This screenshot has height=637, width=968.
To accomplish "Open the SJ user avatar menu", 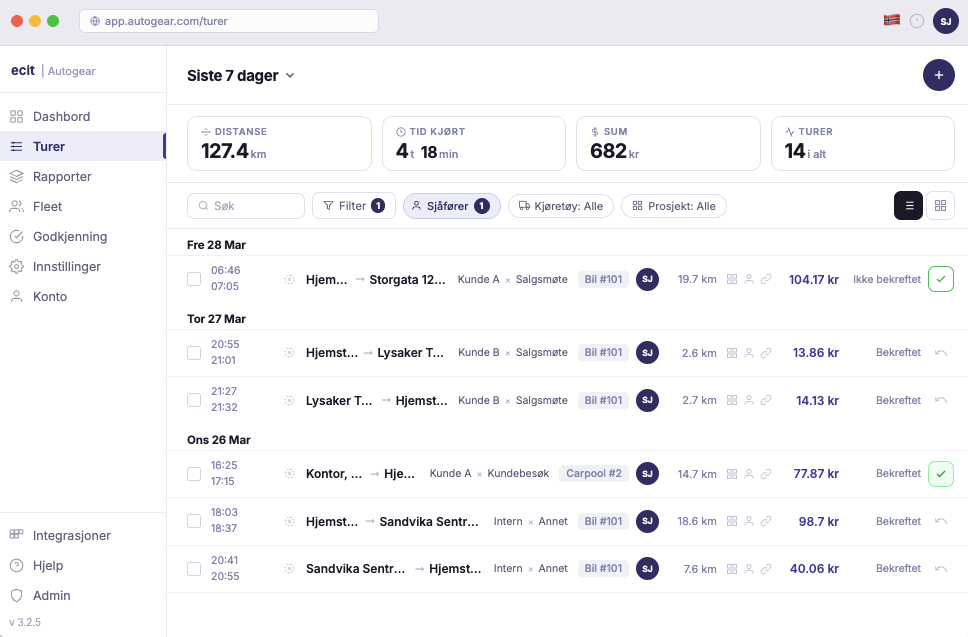I will tap(945, 20).
